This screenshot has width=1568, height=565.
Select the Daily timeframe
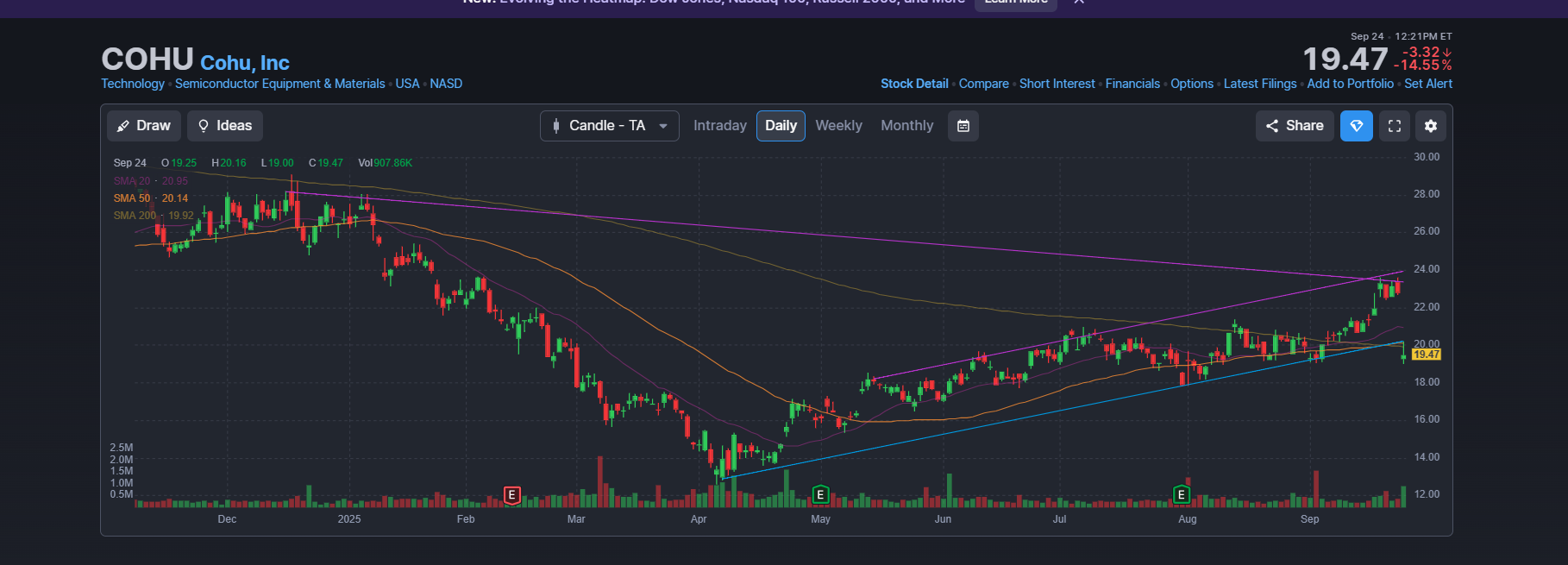781,126
